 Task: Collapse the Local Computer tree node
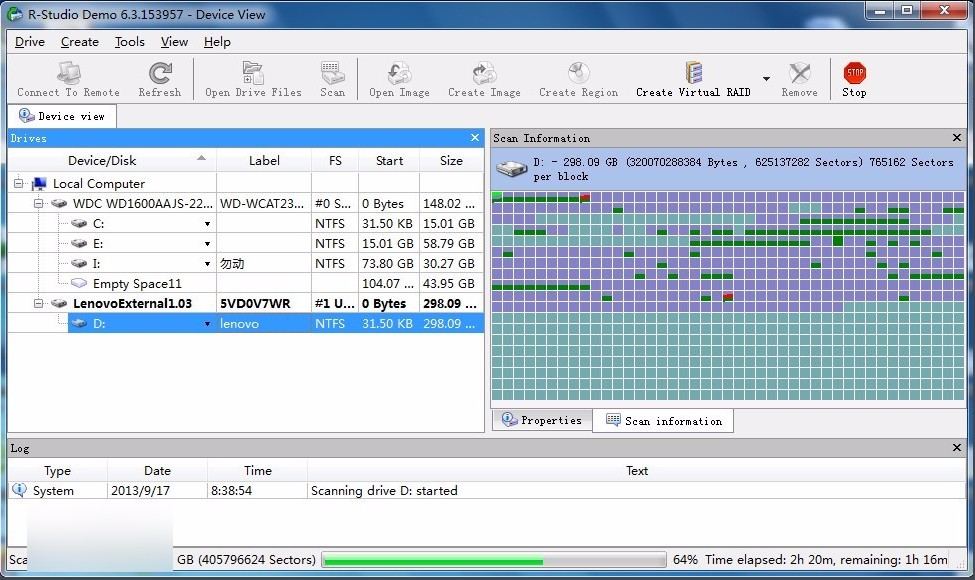coord(19,184)
